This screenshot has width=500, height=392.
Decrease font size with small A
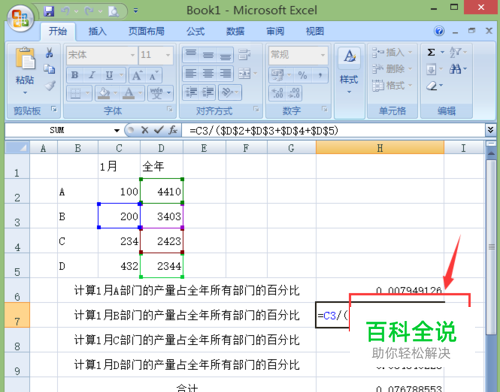coord(154,76)
